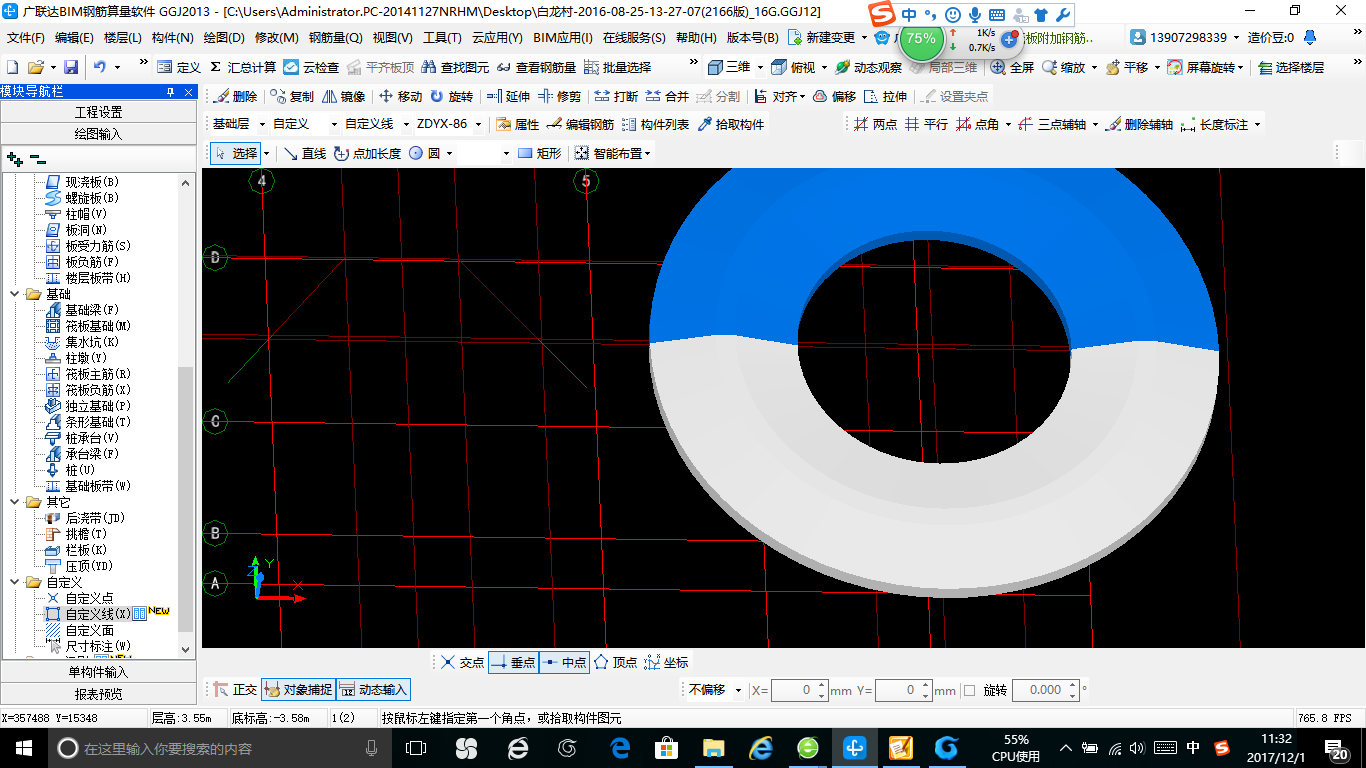Screen dimensions: 1366x768
Task: Select the 矩形 rectangle drawing tool
Action: (539, 153)
